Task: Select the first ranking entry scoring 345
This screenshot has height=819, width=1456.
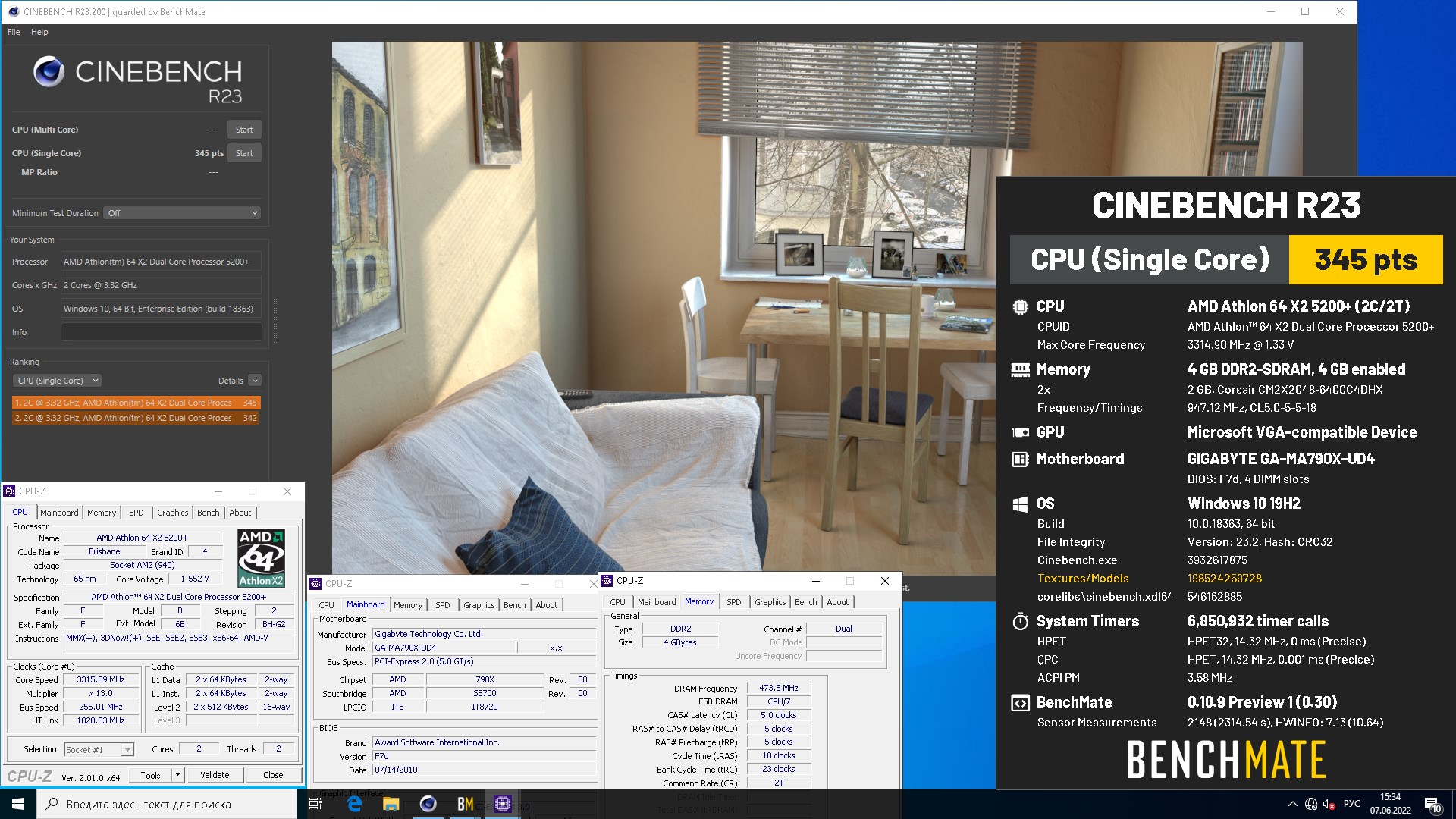Action: click(136, 403)
